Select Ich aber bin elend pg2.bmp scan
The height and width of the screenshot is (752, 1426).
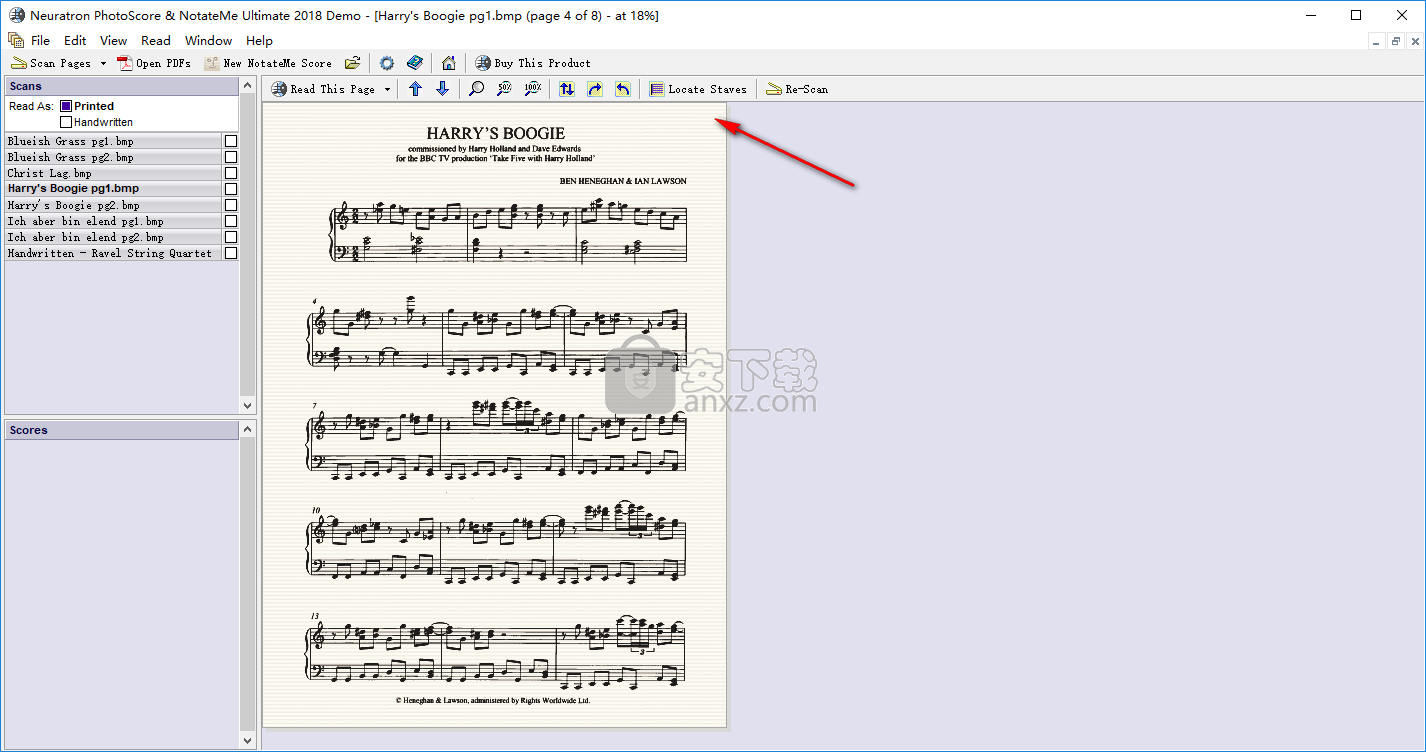113,237
